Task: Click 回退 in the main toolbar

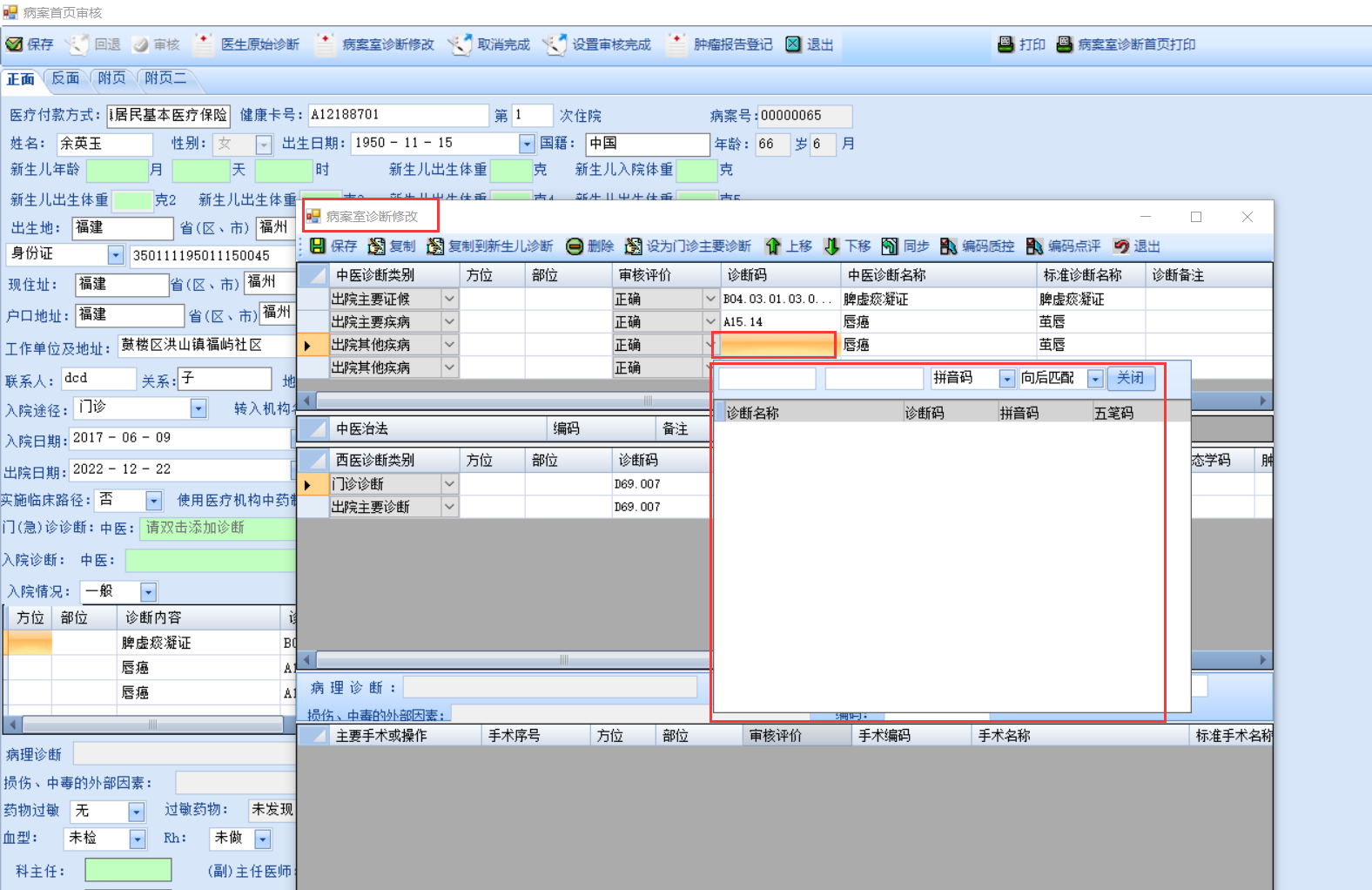Action: 96,44
